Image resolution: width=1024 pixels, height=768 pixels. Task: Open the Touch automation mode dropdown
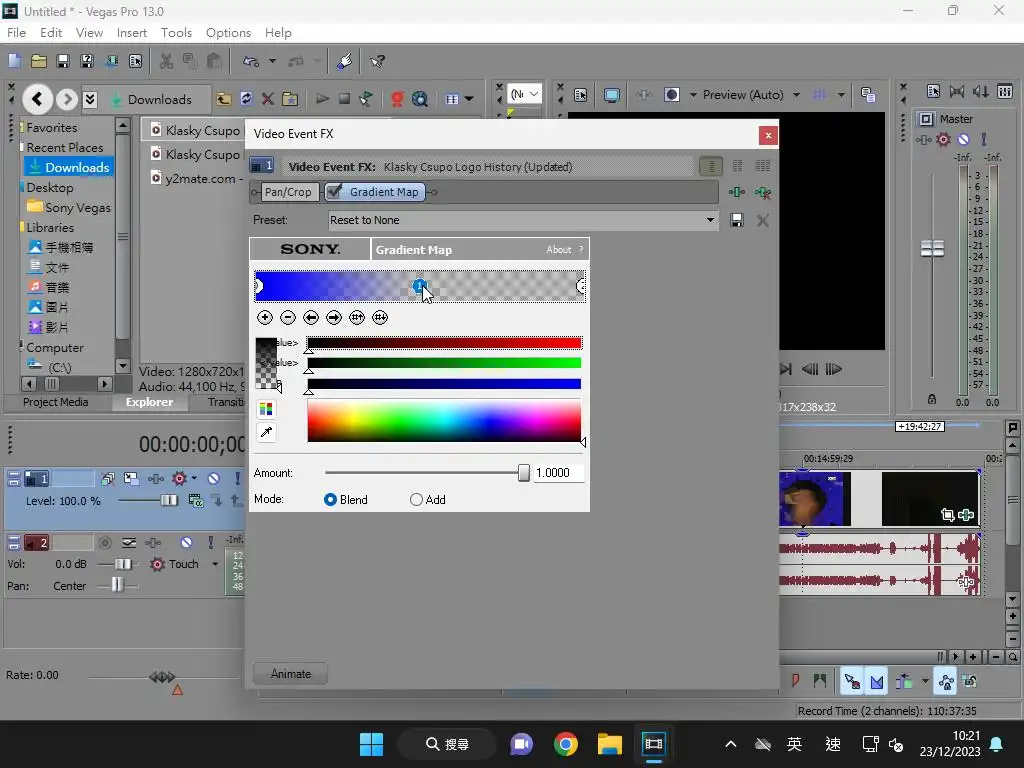click(215, 564)
